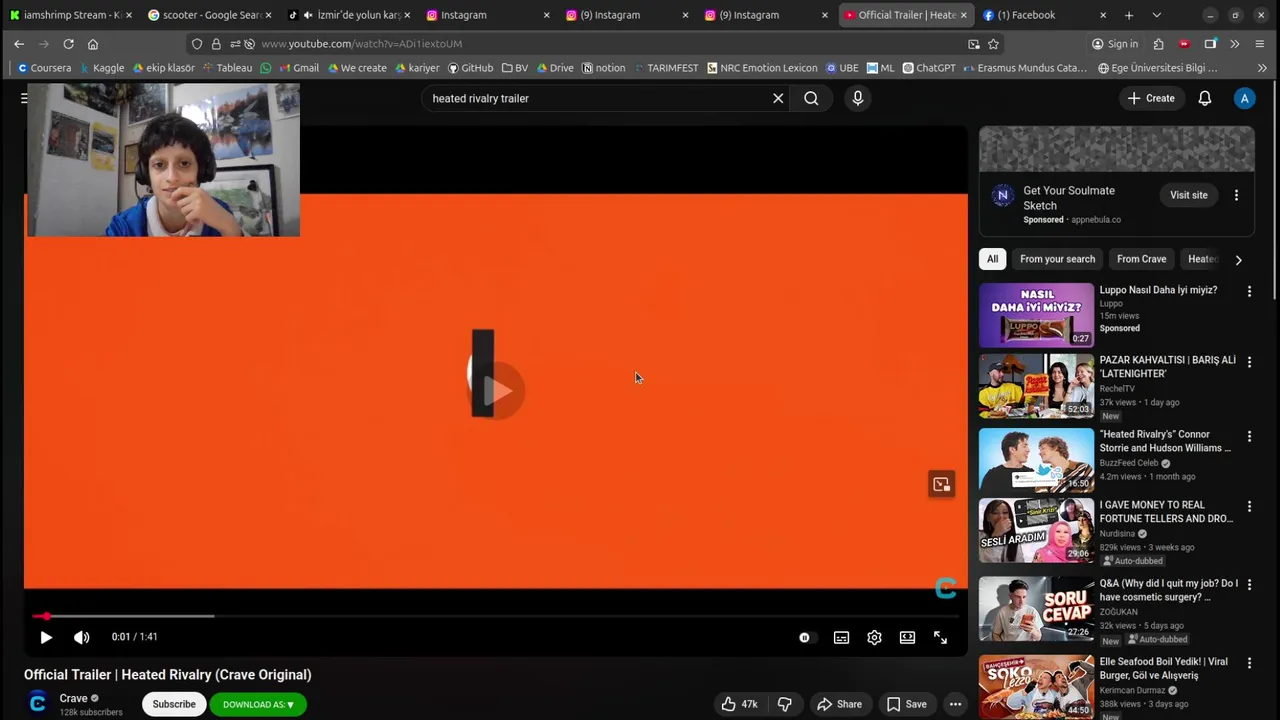Open the Crave channel avatar
Viewport: 1280px width, 720px height.
coord(37,704)
